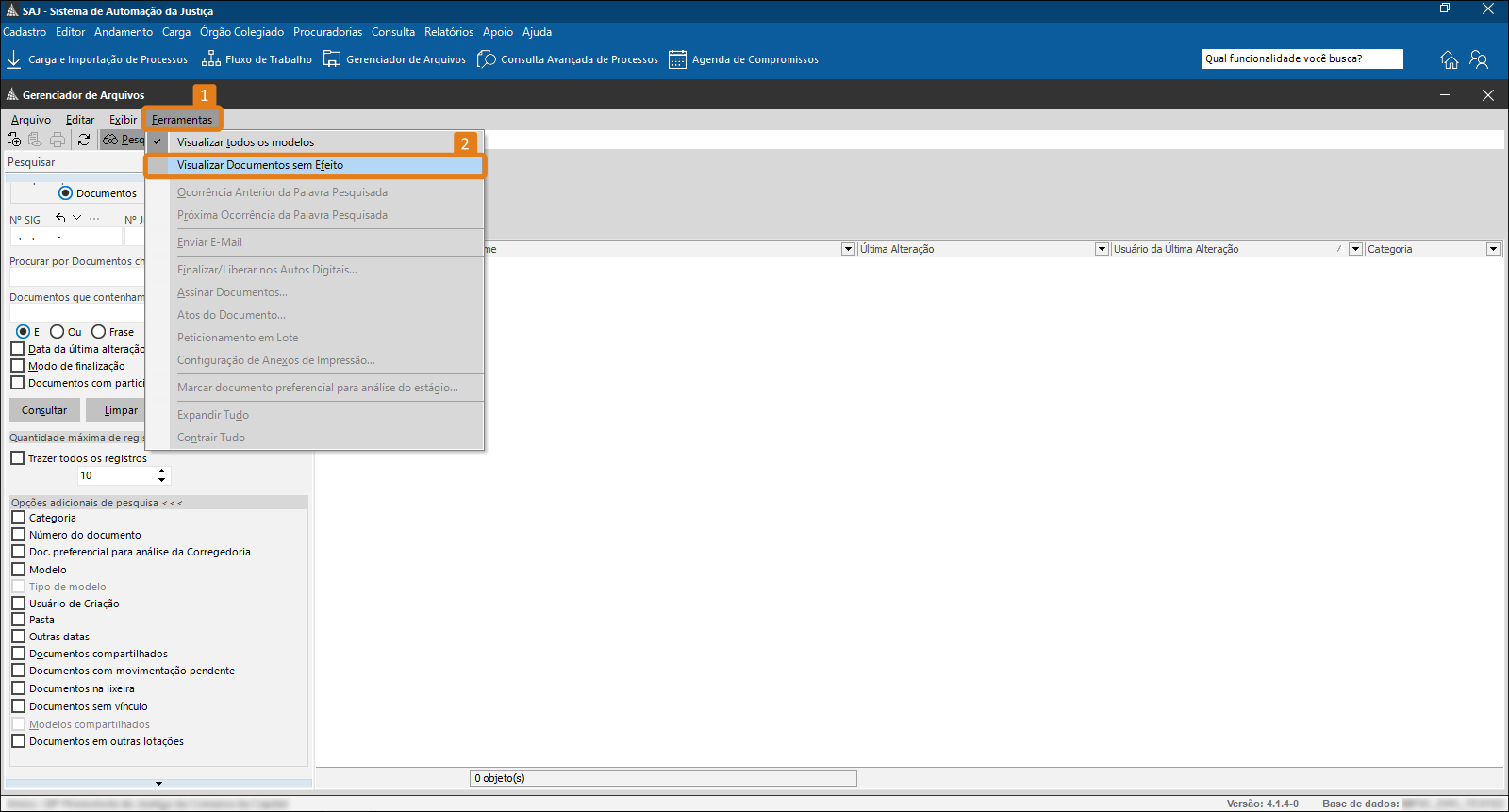The width and height of the screenshot is (1509, 812).
Task: Create a new document with the plus icon
Action: click(14, 140)
